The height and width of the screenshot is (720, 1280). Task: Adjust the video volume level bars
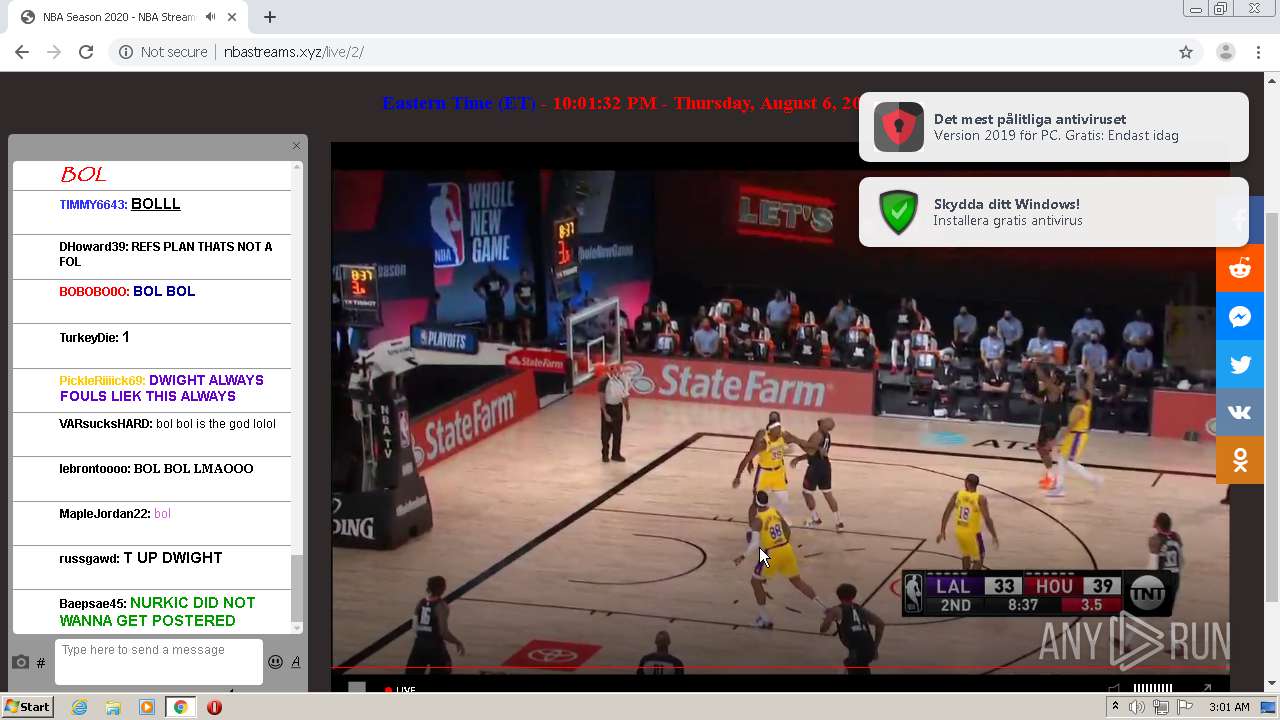1152,688
